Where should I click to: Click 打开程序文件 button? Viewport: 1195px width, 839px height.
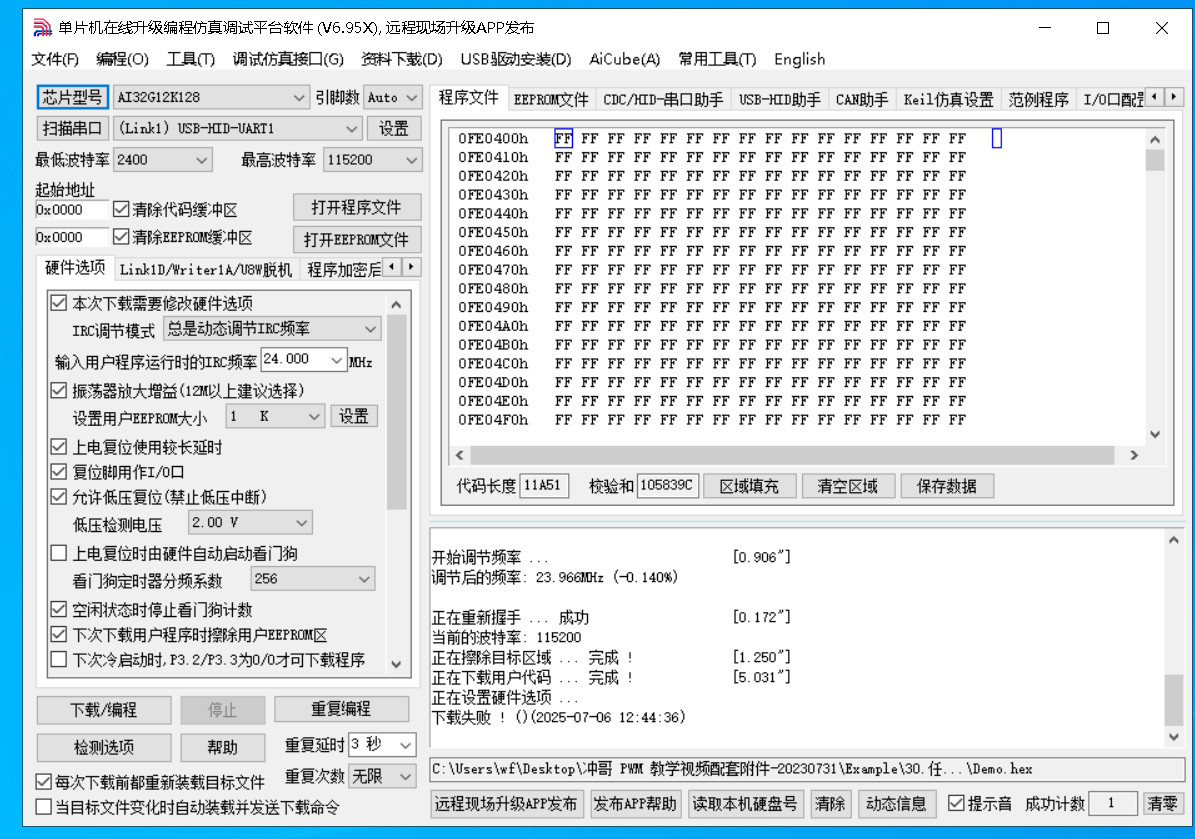point(357,207)
